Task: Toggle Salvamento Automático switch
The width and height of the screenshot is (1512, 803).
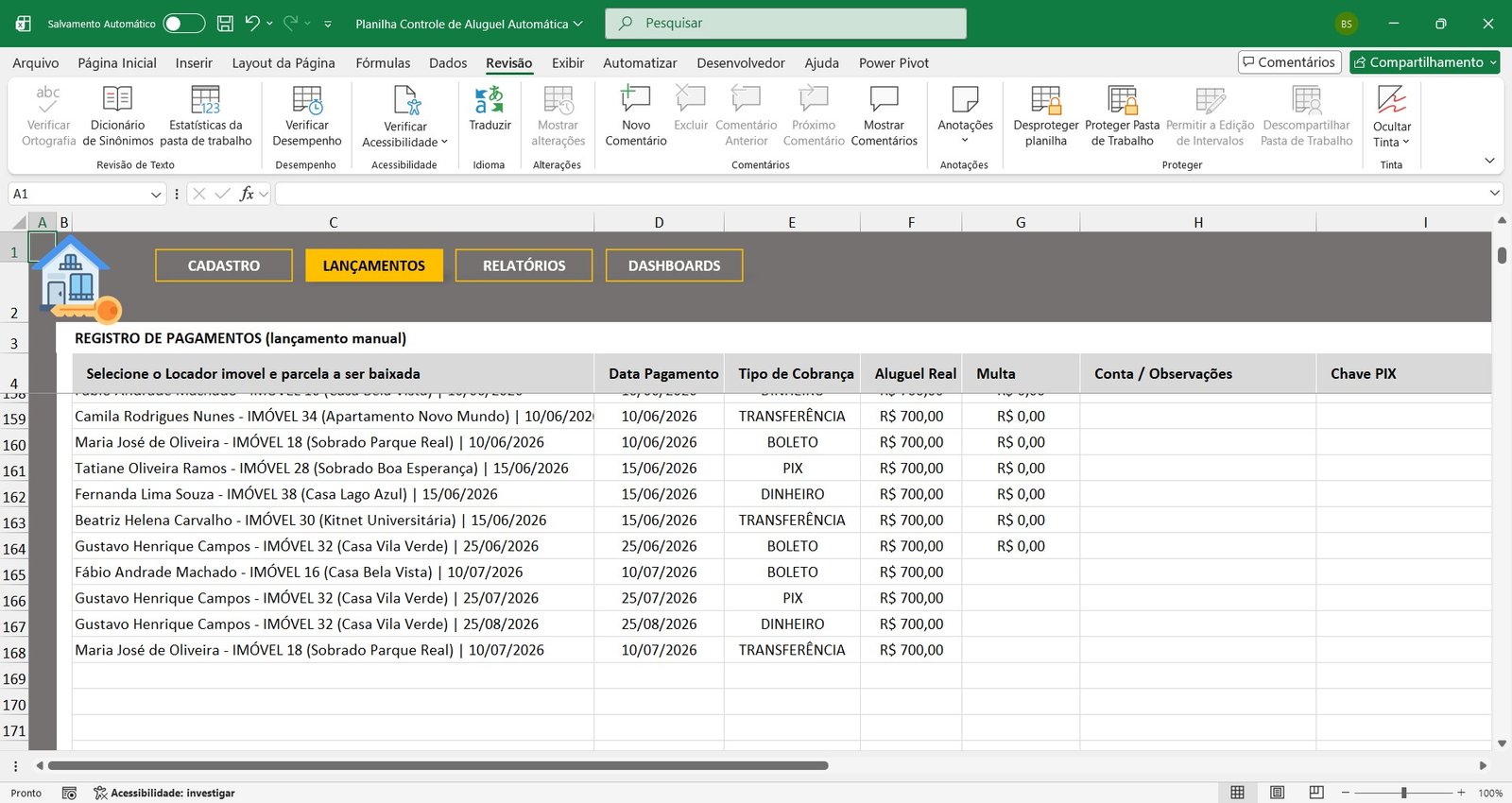Action: [183, 24]
